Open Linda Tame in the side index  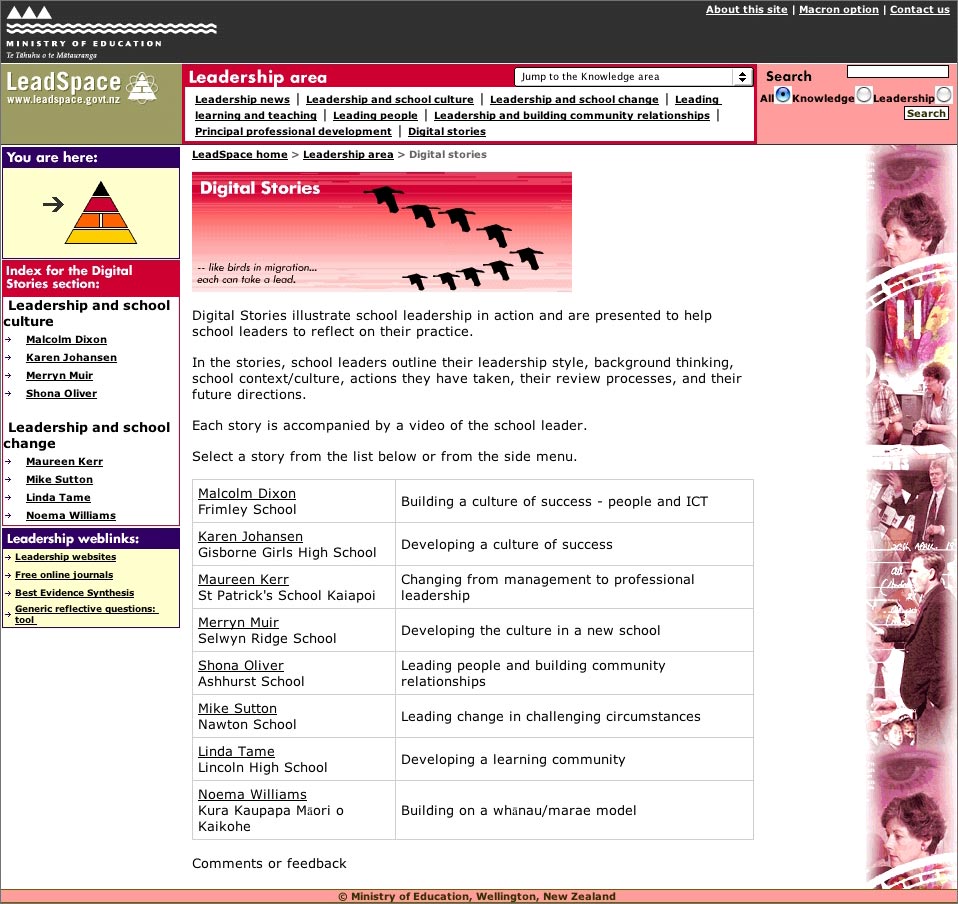click(x=58, y=497)
